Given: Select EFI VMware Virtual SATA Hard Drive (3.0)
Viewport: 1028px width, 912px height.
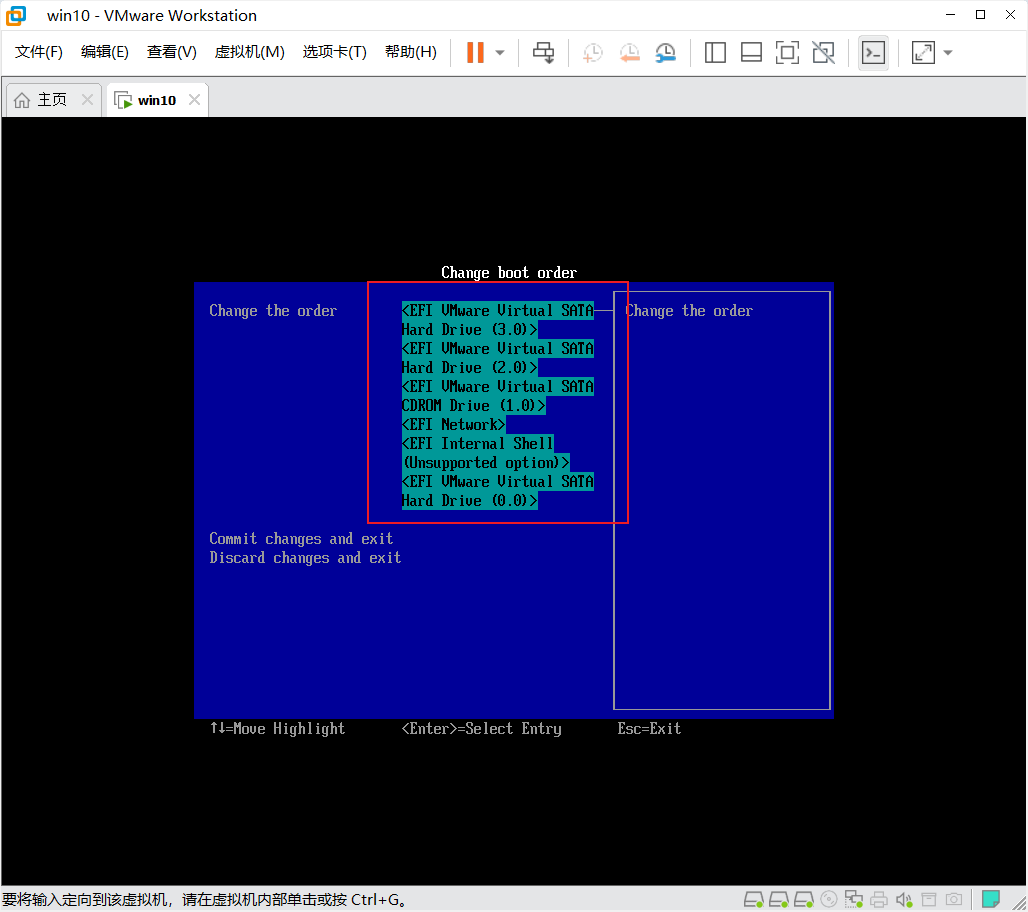Looking at the screenshot, I should 498,320.
